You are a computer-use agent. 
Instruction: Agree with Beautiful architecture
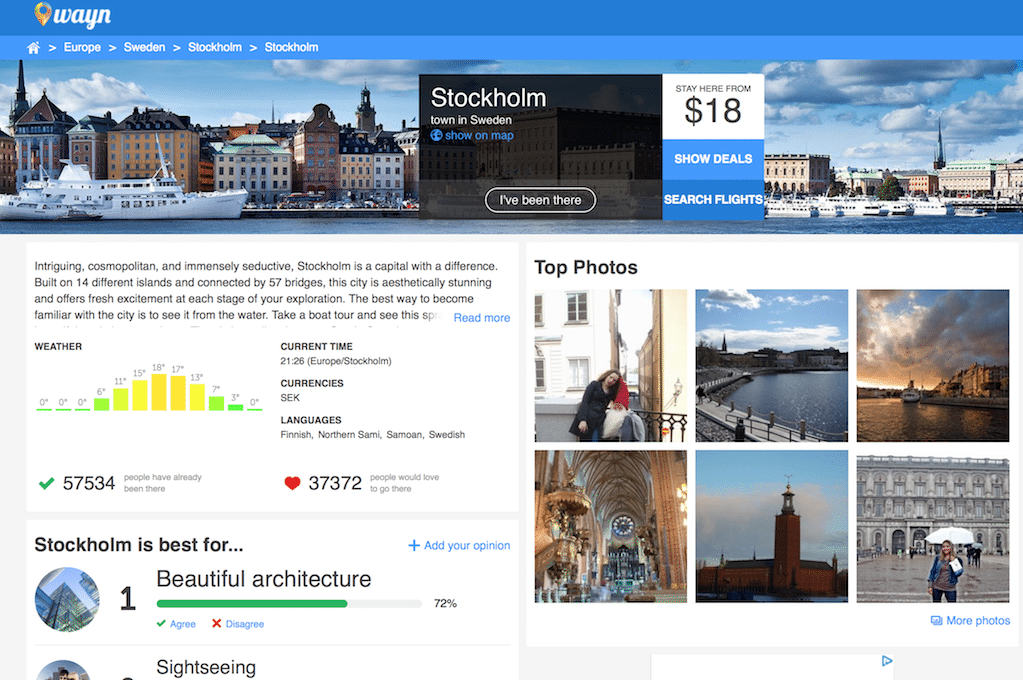pyautogui.click(x=176, y=624)
